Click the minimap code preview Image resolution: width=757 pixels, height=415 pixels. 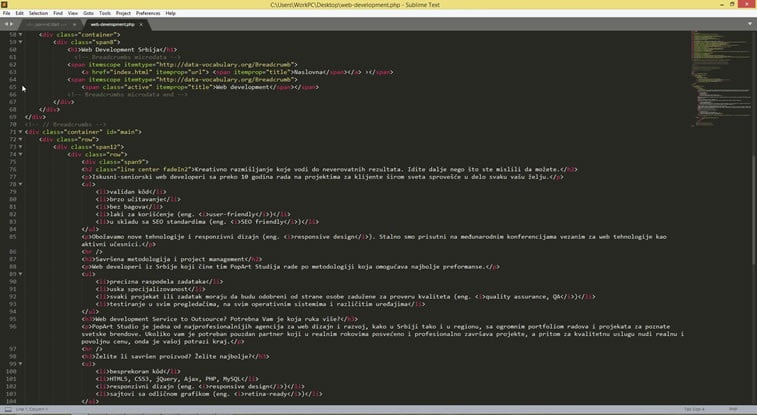[x=720, y=80]
